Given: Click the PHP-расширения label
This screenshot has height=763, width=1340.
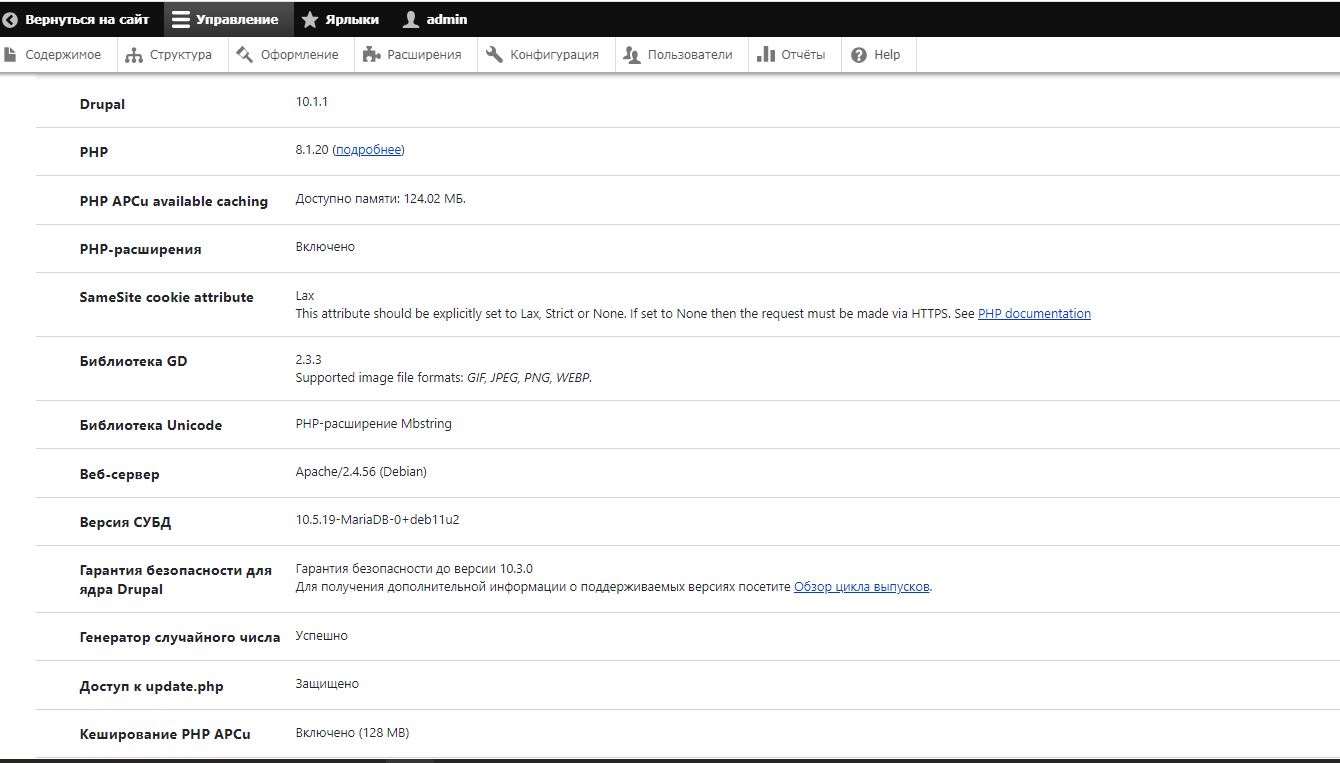Looking at the screenshot, I should pos(141,249).
